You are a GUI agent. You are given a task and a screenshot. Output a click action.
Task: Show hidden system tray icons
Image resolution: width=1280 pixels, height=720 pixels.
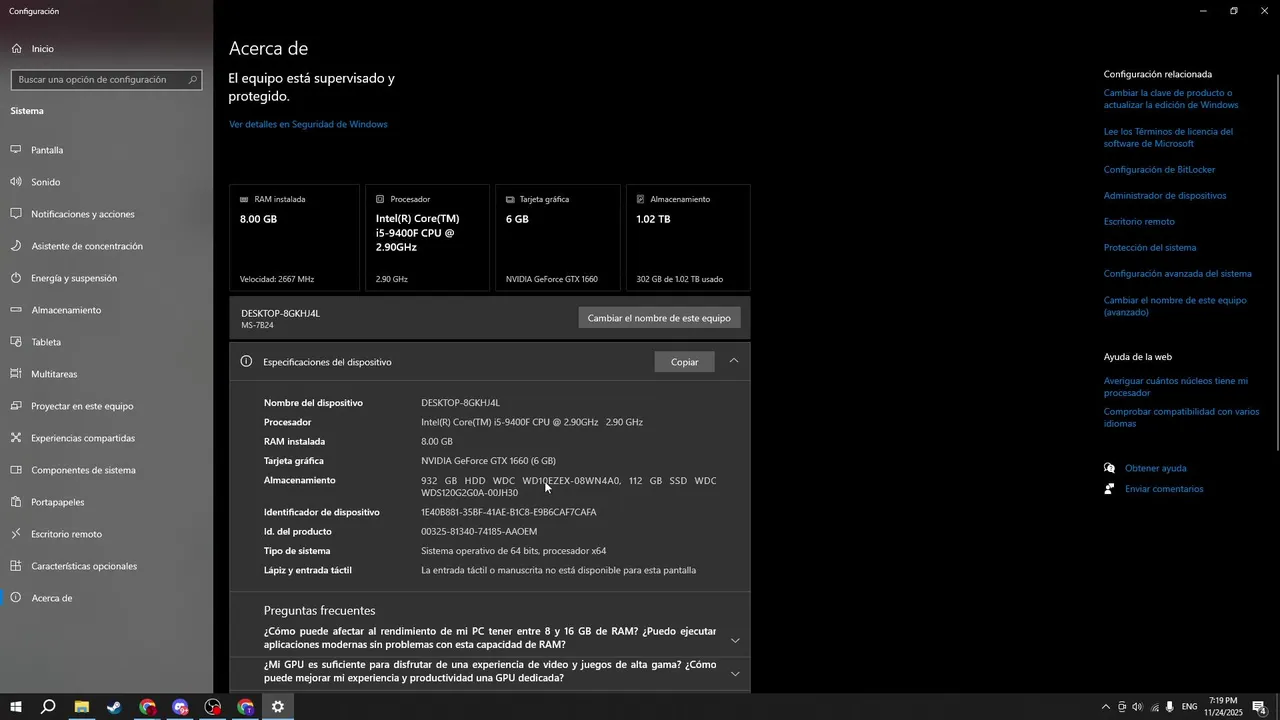[x=1105, y=707]
